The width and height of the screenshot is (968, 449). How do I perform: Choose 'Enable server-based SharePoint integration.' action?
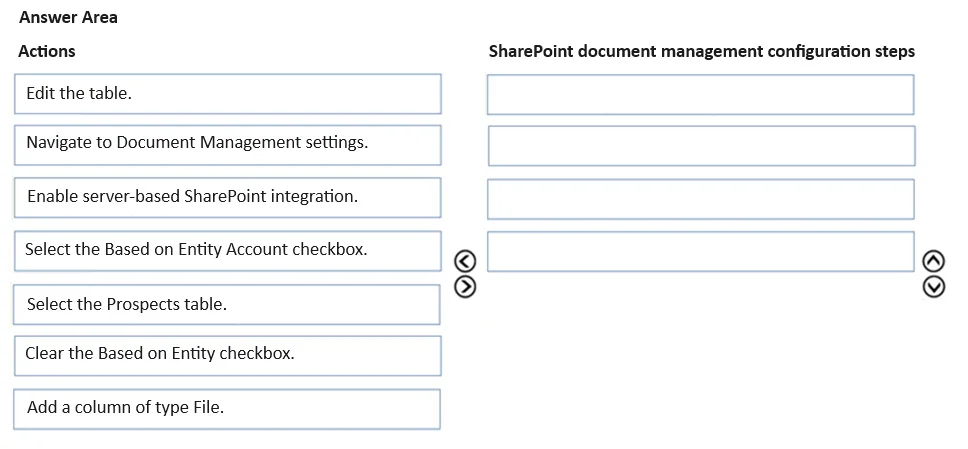228,198
